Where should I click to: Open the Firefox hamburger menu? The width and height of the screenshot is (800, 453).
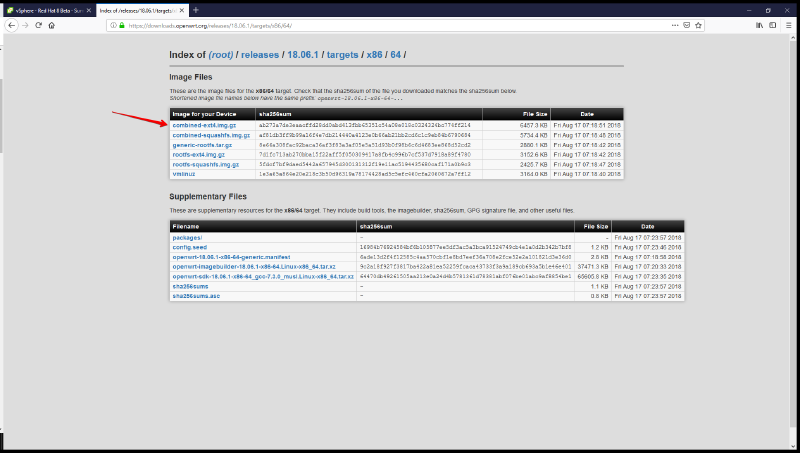tap(790, 24)
